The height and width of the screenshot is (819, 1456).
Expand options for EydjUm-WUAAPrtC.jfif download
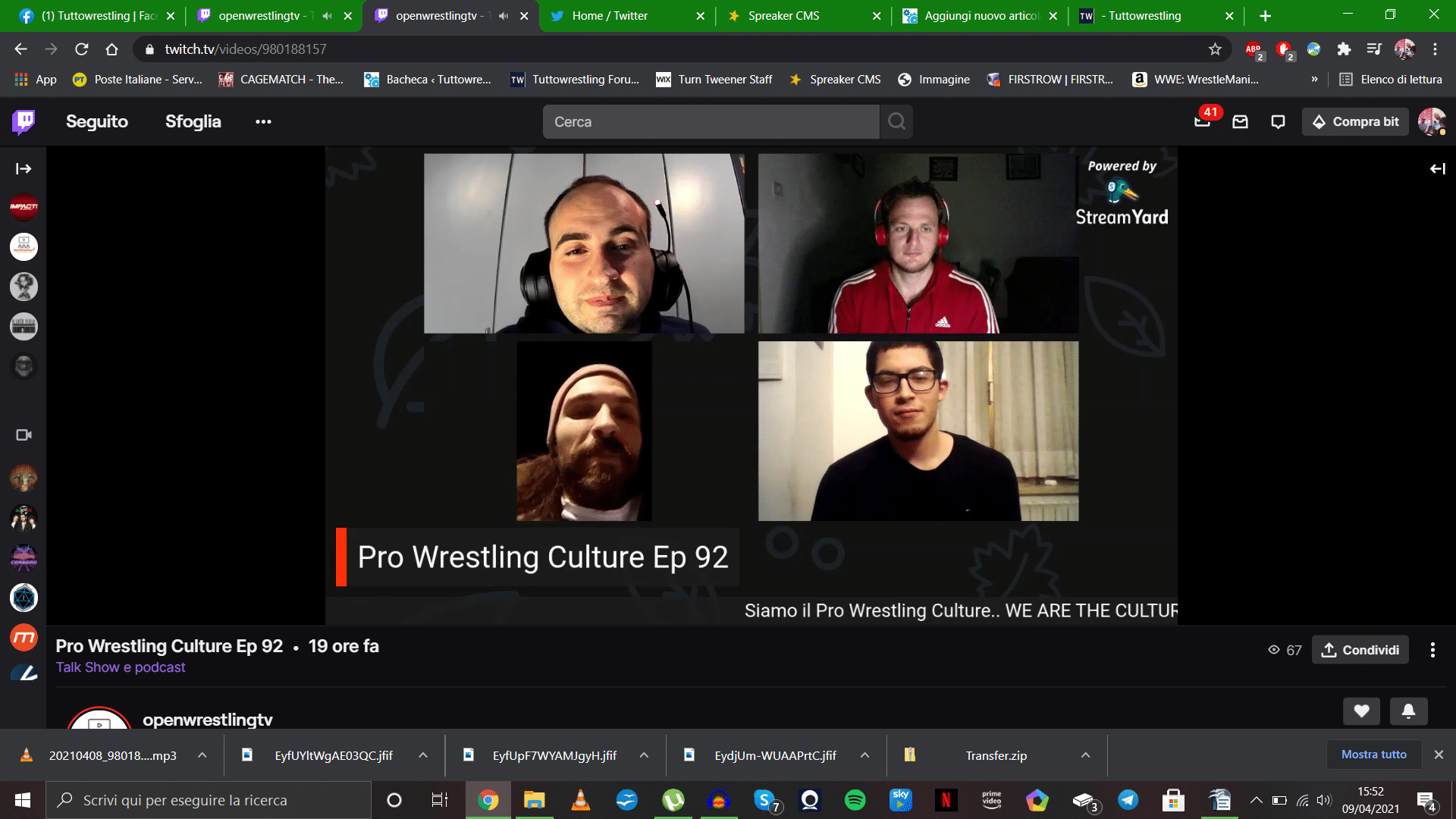click(864, 755)
